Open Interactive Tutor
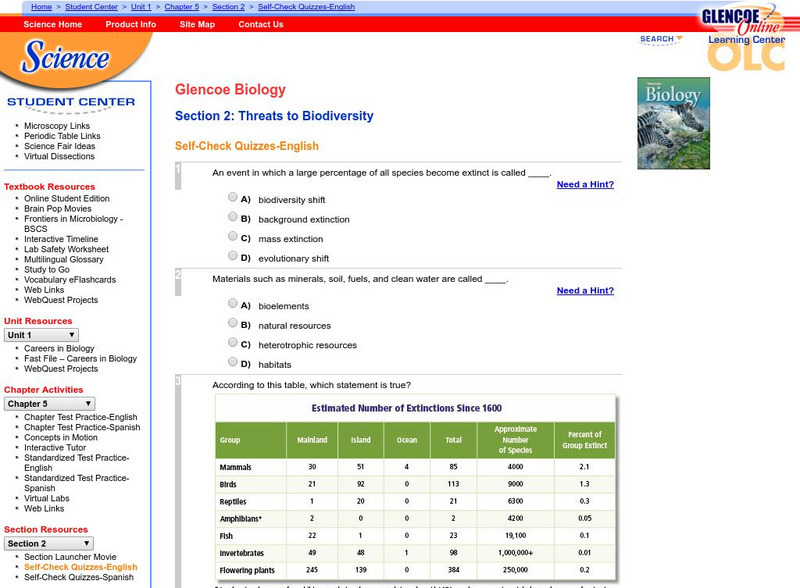Screen dimensions: 800x588 [55, 448]
